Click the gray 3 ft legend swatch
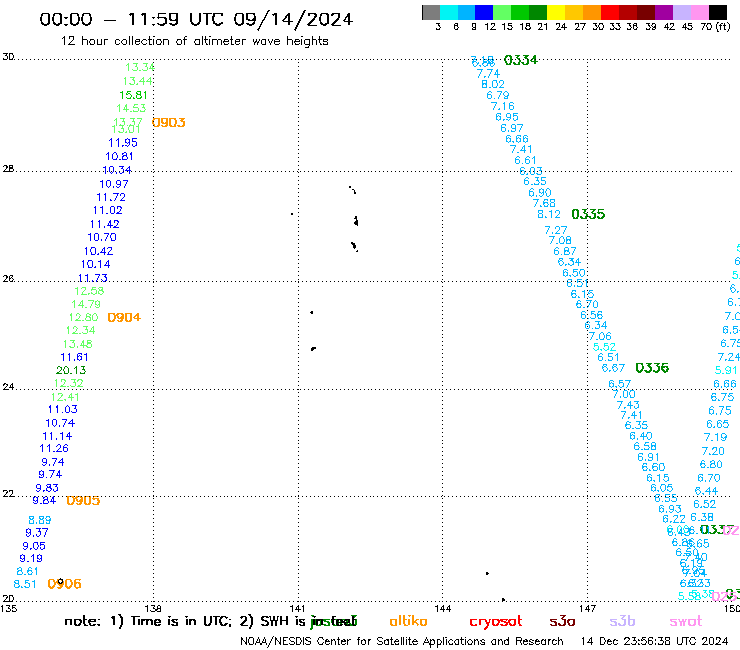740x650 pixels. (x=431, y=12)
